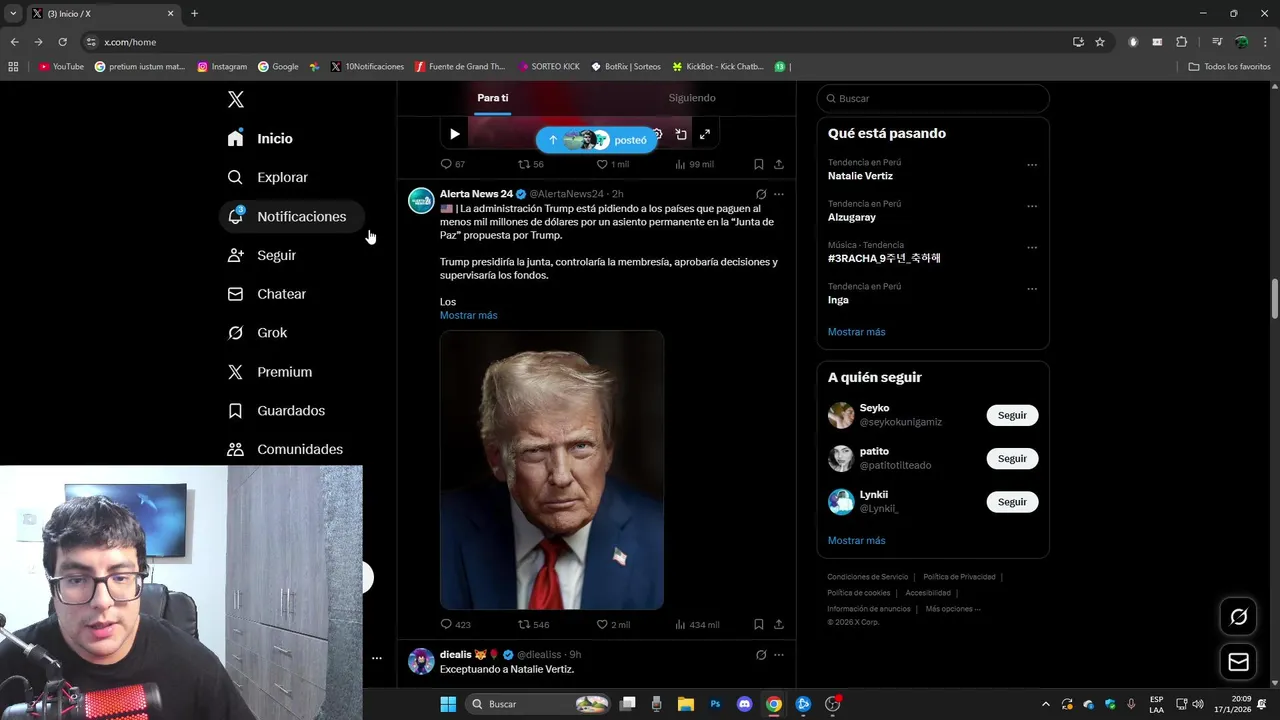Reply to post with 67 comments
This screenshot has width=1280, height=720.
pyautogui.click(x=453, y=164)
